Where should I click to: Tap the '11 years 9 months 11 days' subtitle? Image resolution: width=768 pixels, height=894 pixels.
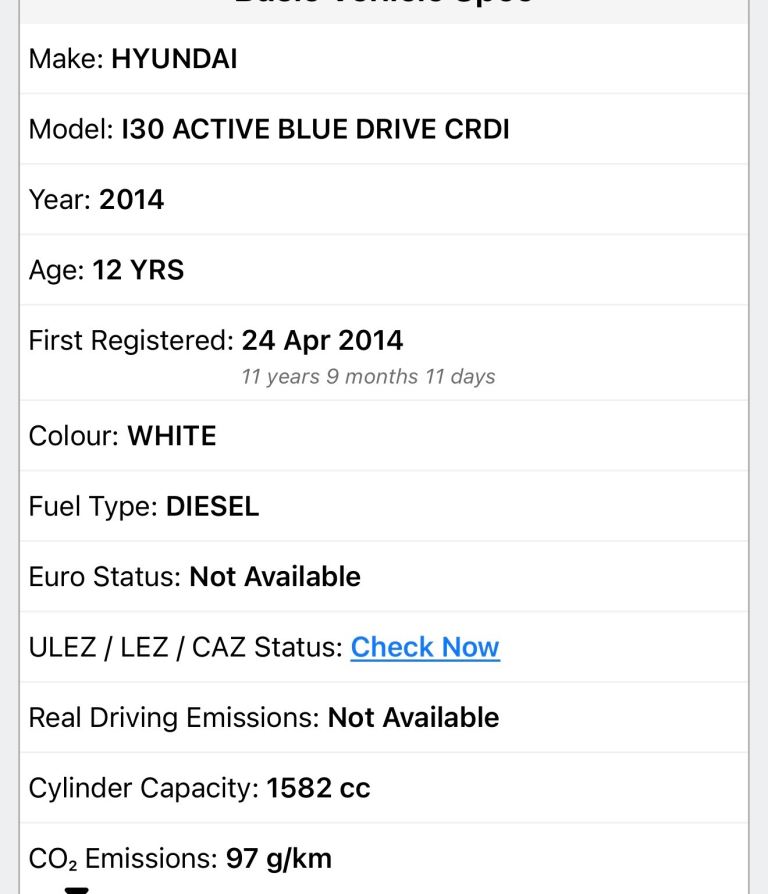point(368,377)
